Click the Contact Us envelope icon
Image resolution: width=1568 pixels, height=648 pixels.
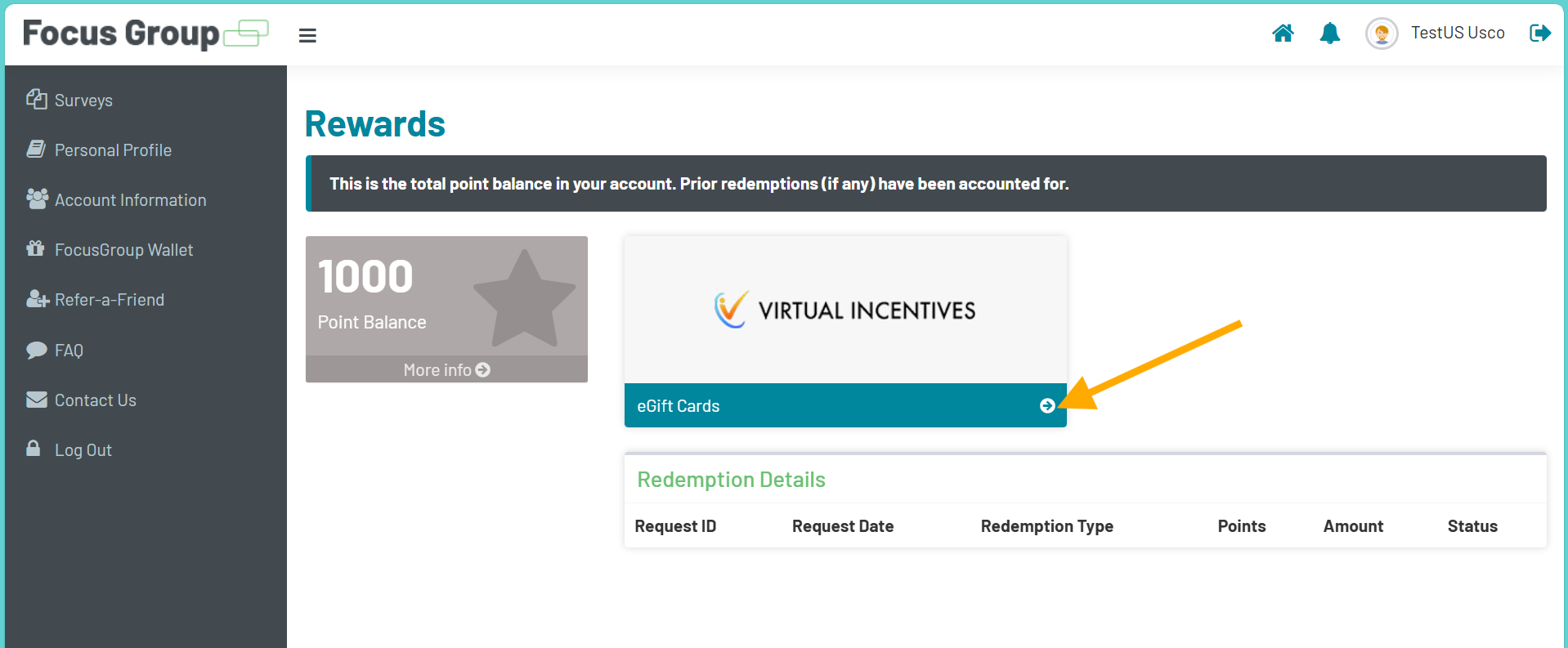[x=37, y=400]
